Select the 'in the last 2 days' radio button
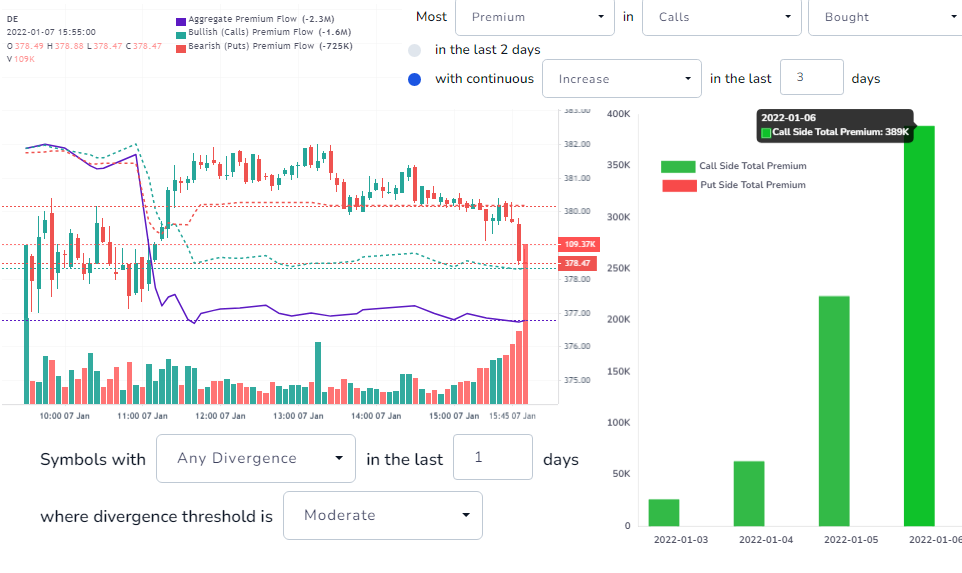 pos(415,50)
